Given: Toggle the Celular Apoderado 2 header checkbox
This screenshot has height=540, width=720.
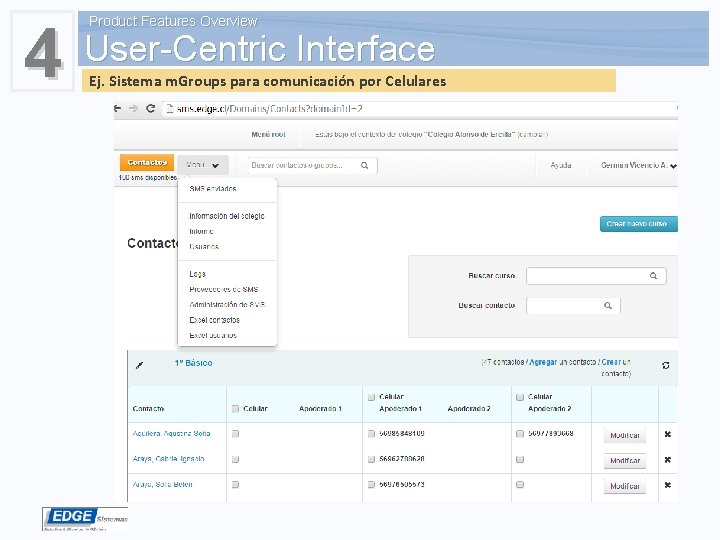Looking at the screenshot, I should [520, 397].
